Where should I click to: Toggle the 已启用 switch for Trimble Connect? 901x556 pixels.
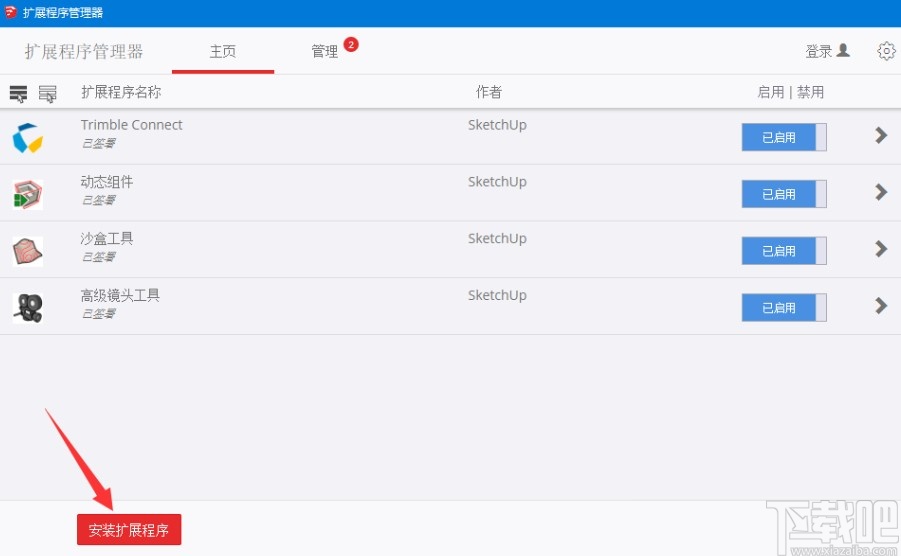[x=784, y=137]
